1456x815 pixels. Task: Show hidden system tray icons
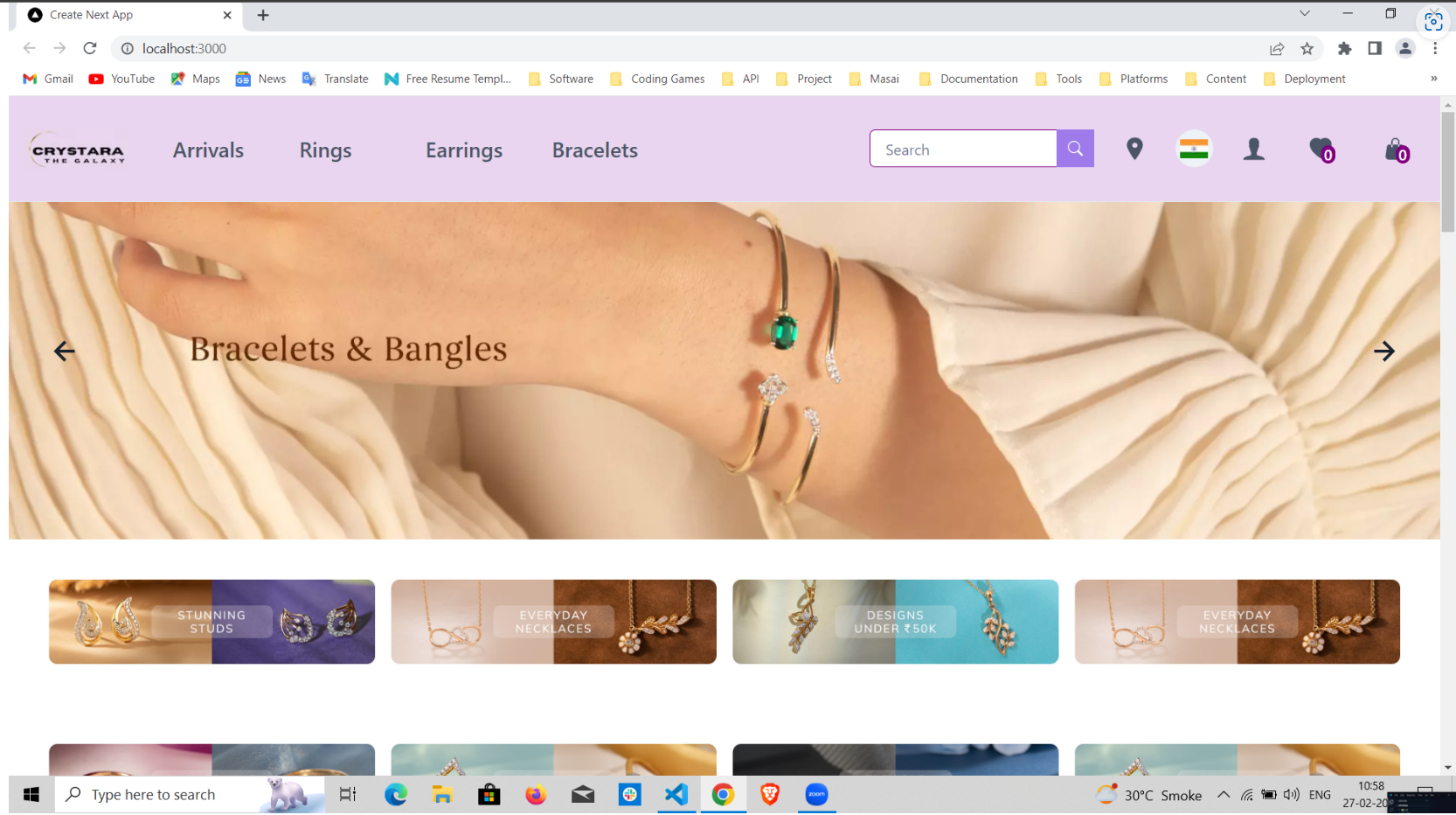point(1224,795)
